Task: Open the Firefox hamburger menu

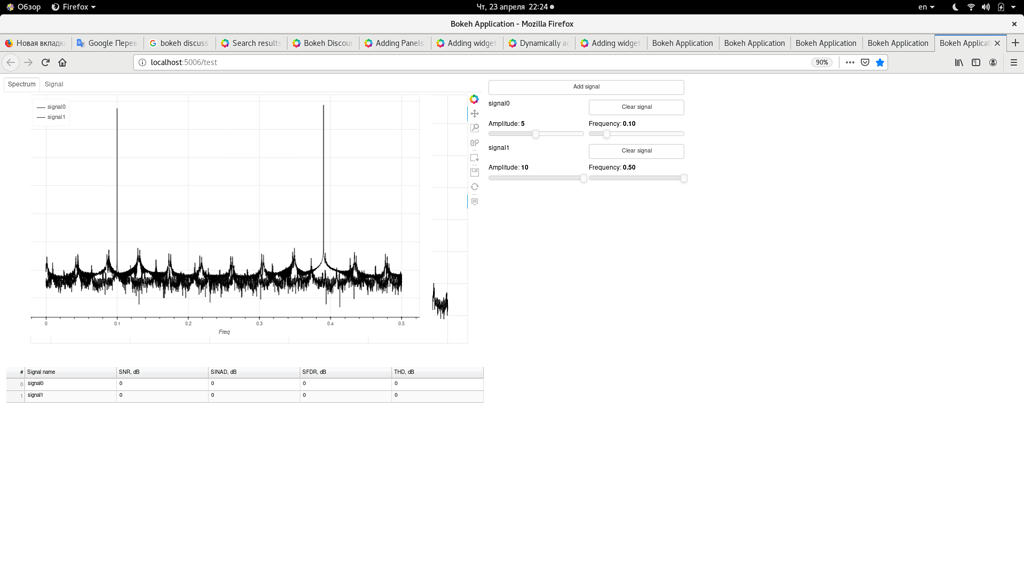Action: (x=1013, y=62)
